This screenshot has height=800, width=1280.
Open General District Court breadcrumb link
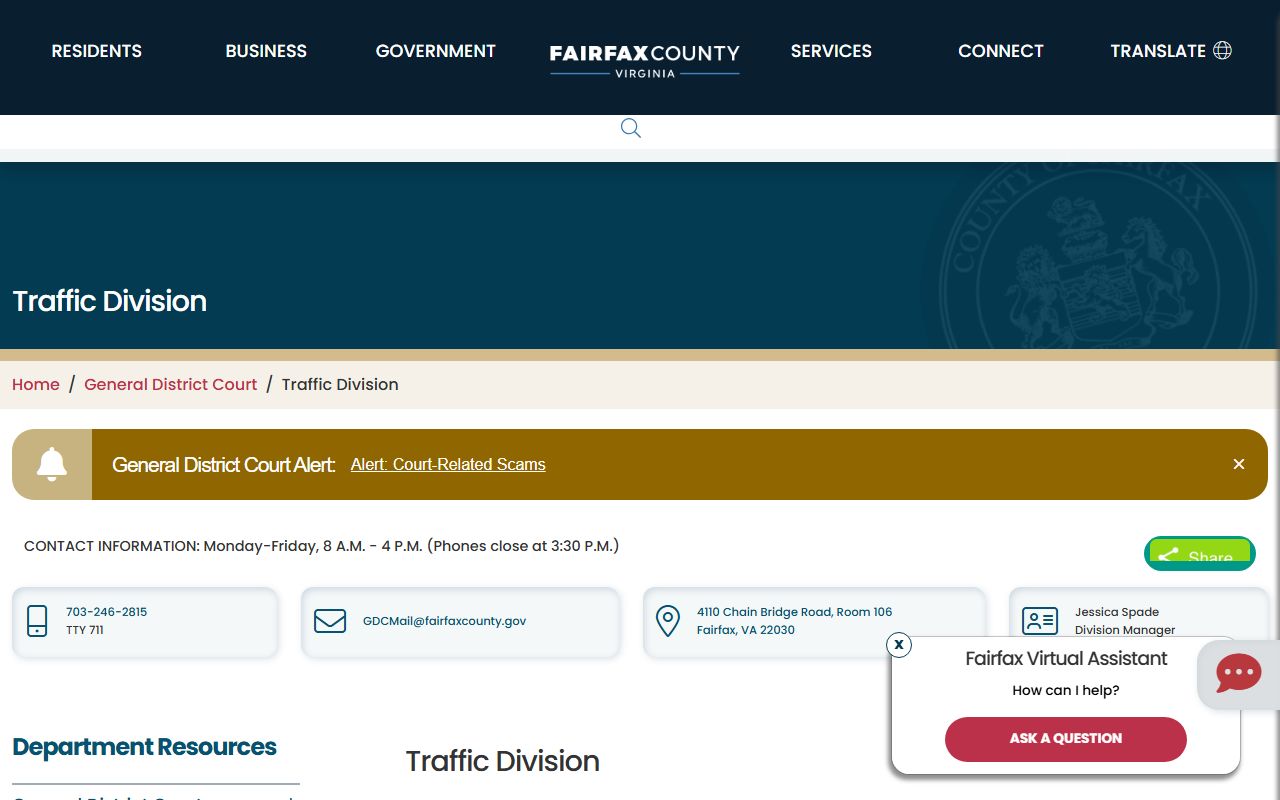171,384
